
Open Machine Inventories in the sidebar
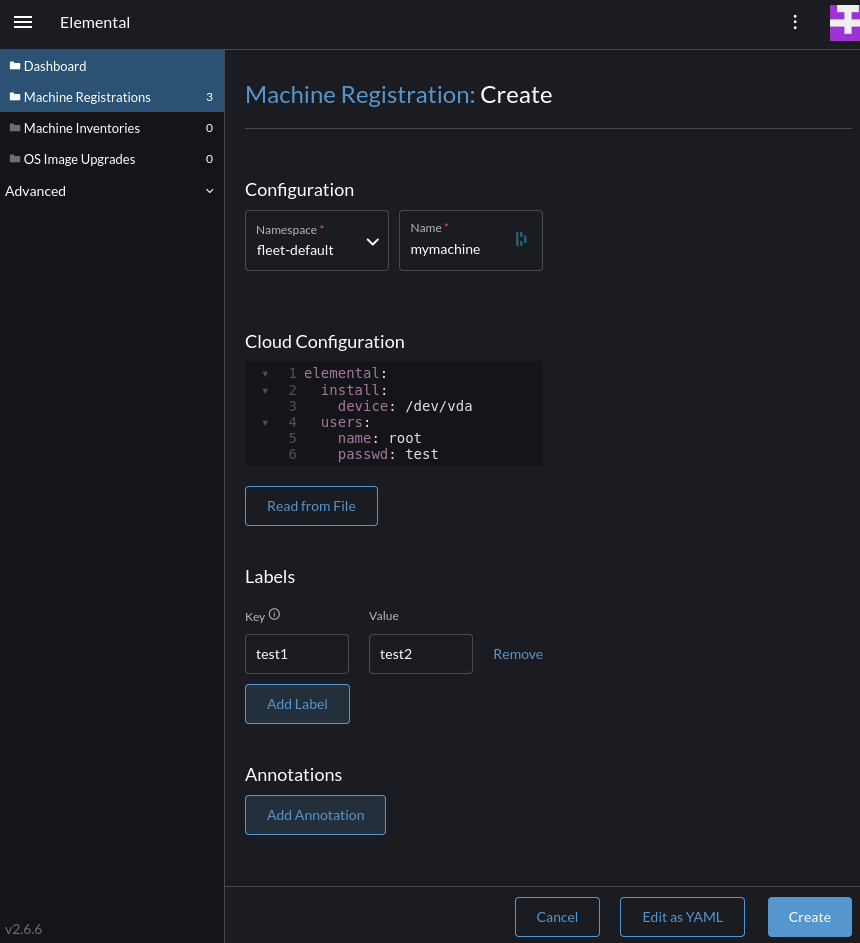click(112, 128)
